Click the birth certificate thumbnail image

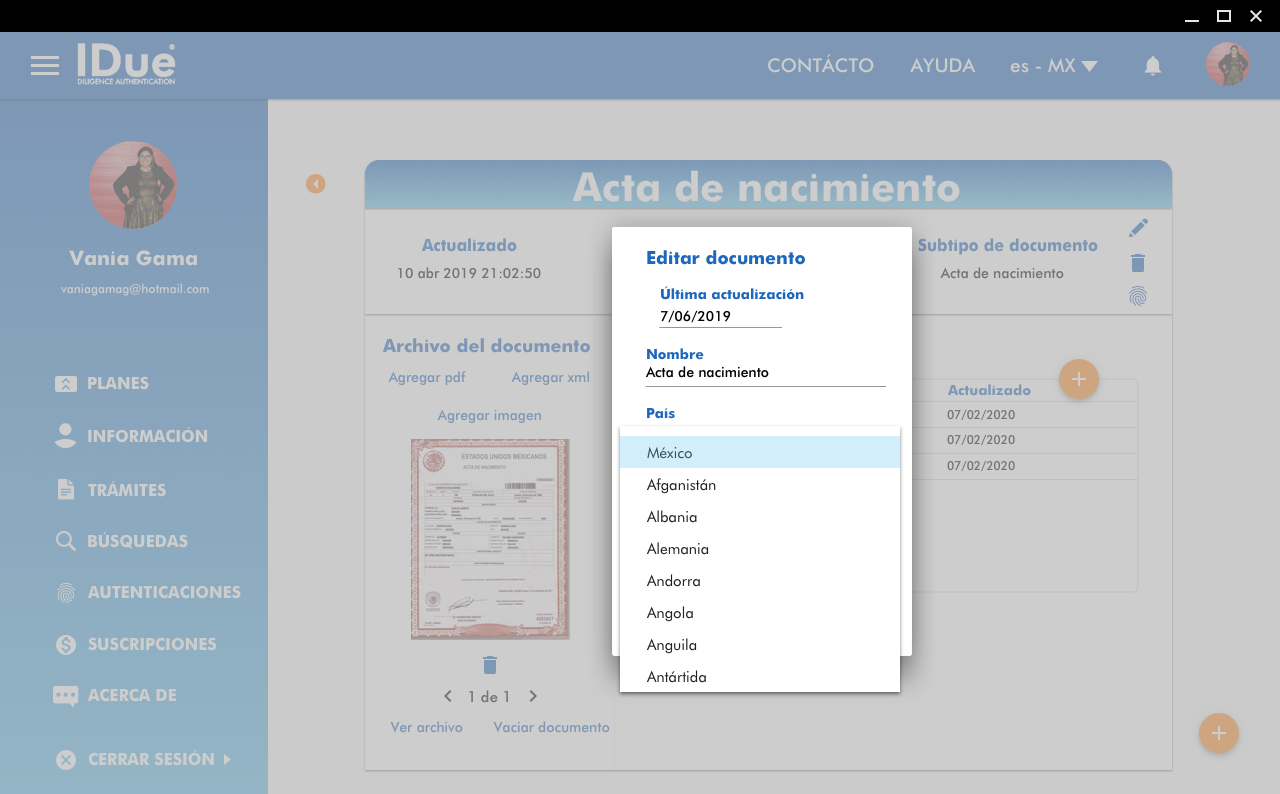490,539
